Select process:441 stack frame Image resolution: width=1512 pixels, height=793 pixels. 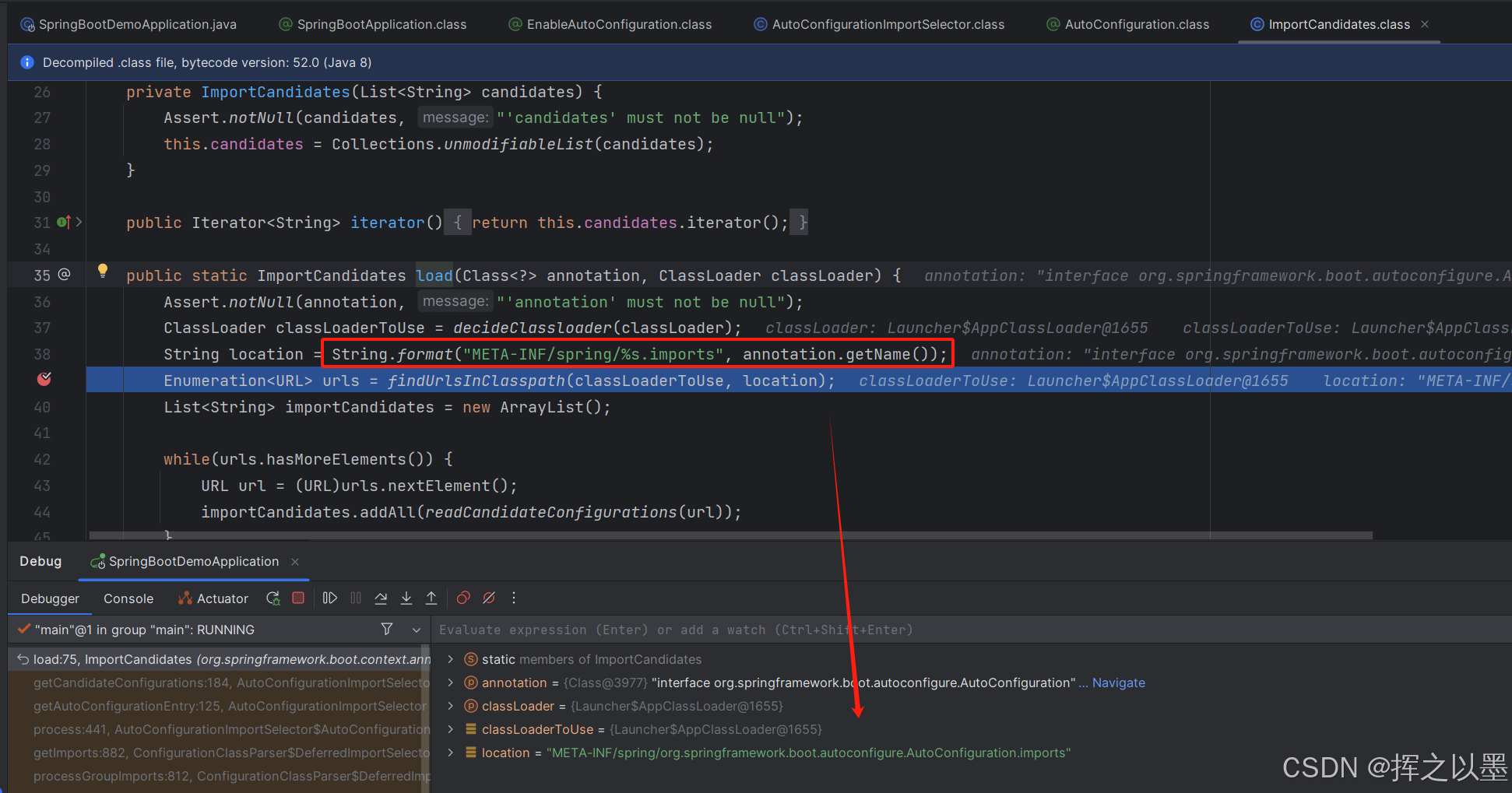(219, 729)
